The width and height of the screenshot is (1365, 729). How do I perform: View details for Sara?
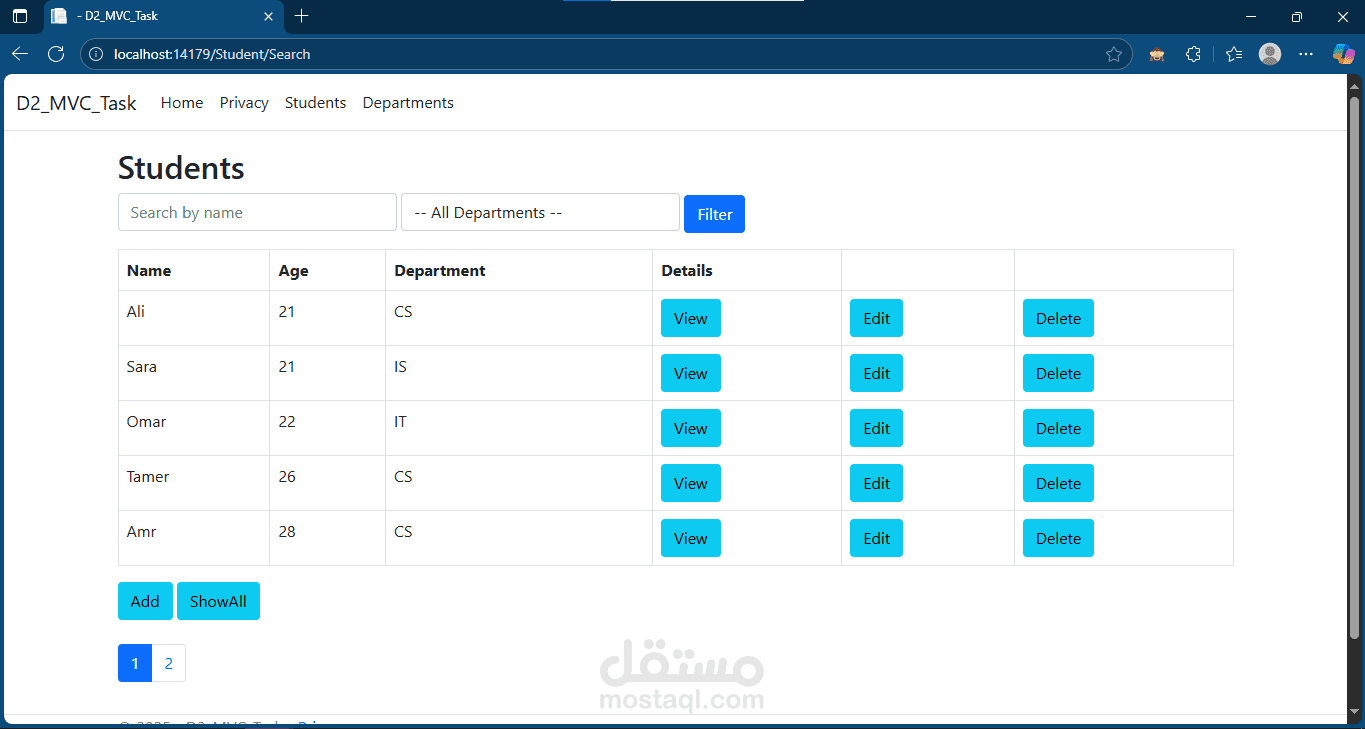coord(690,373)
